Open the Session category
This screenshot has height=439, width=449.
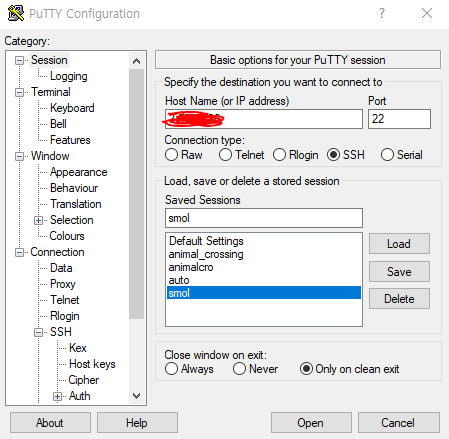(49, 60)
